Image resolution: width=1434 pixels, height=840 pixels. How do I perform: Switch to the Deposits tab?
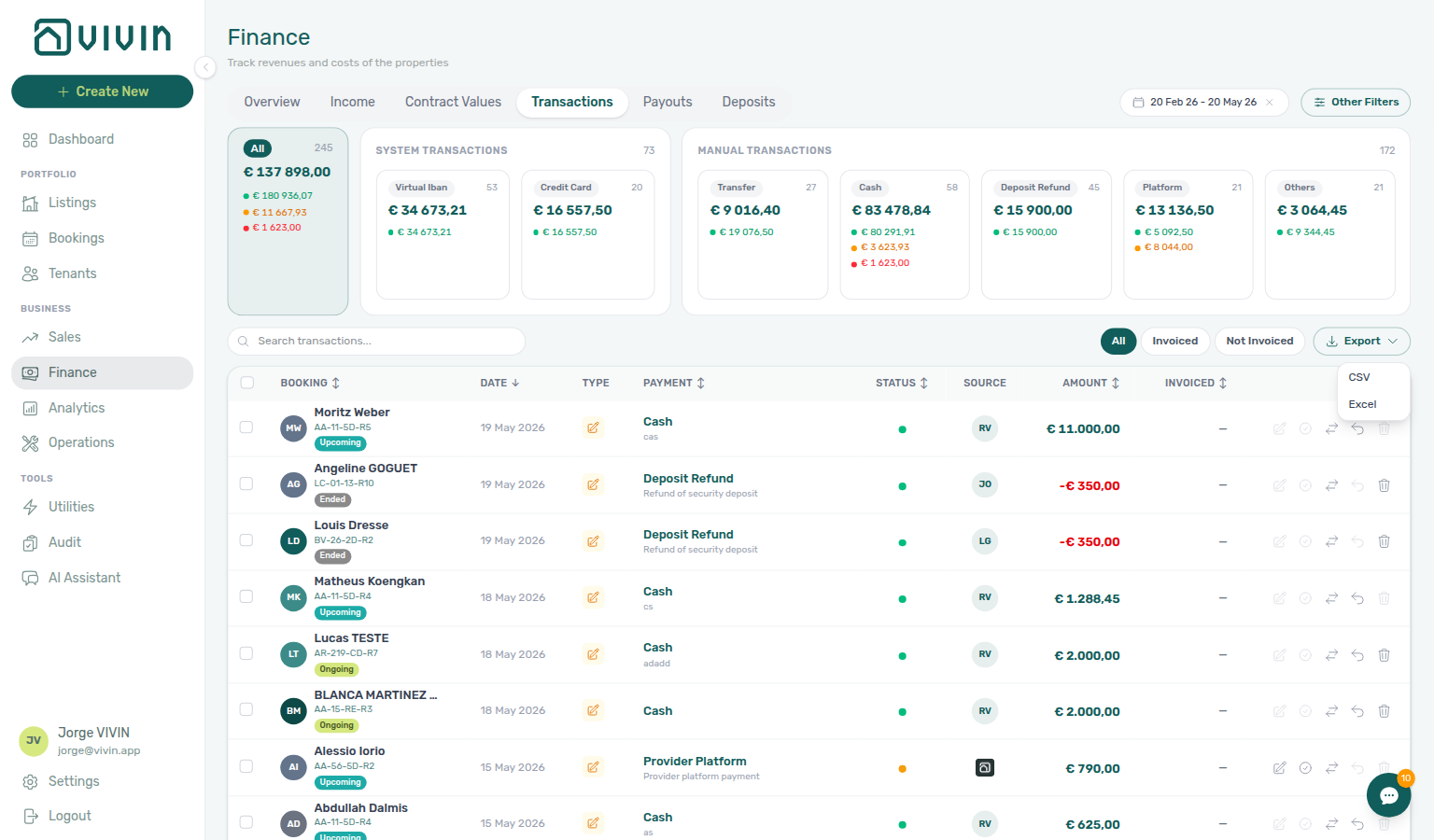749,102
